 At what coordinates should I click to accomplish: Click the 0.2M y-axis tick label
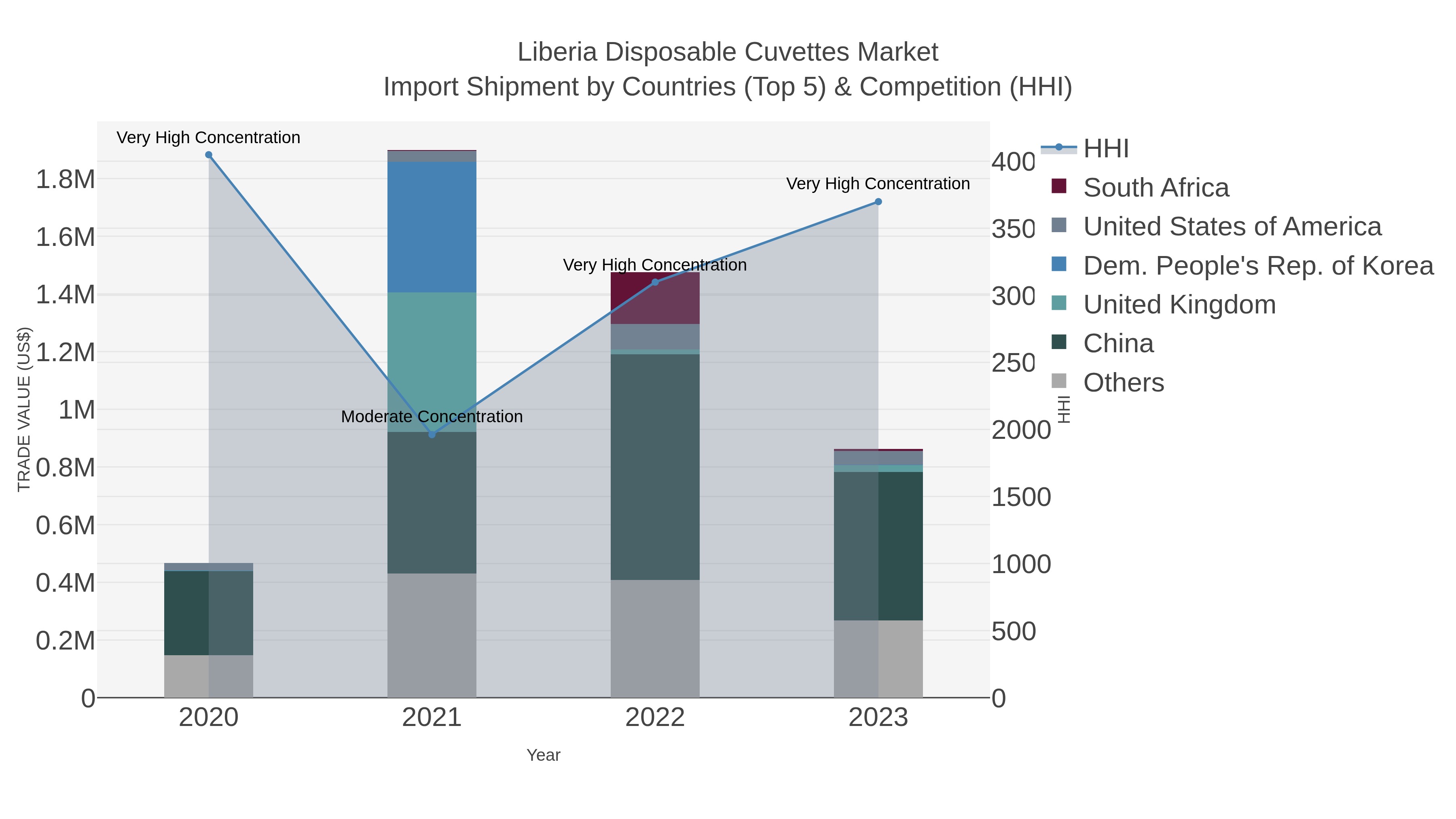[66, 641]
